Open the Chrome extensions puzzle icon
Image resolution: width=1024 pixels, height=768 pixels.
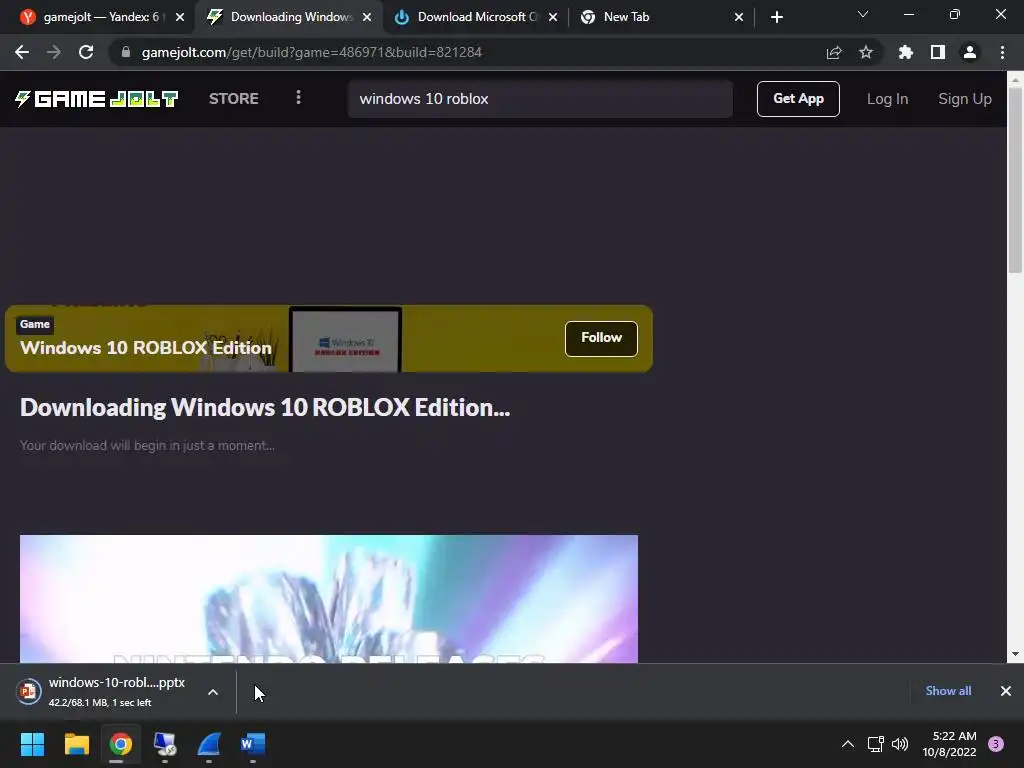(906, 52)
